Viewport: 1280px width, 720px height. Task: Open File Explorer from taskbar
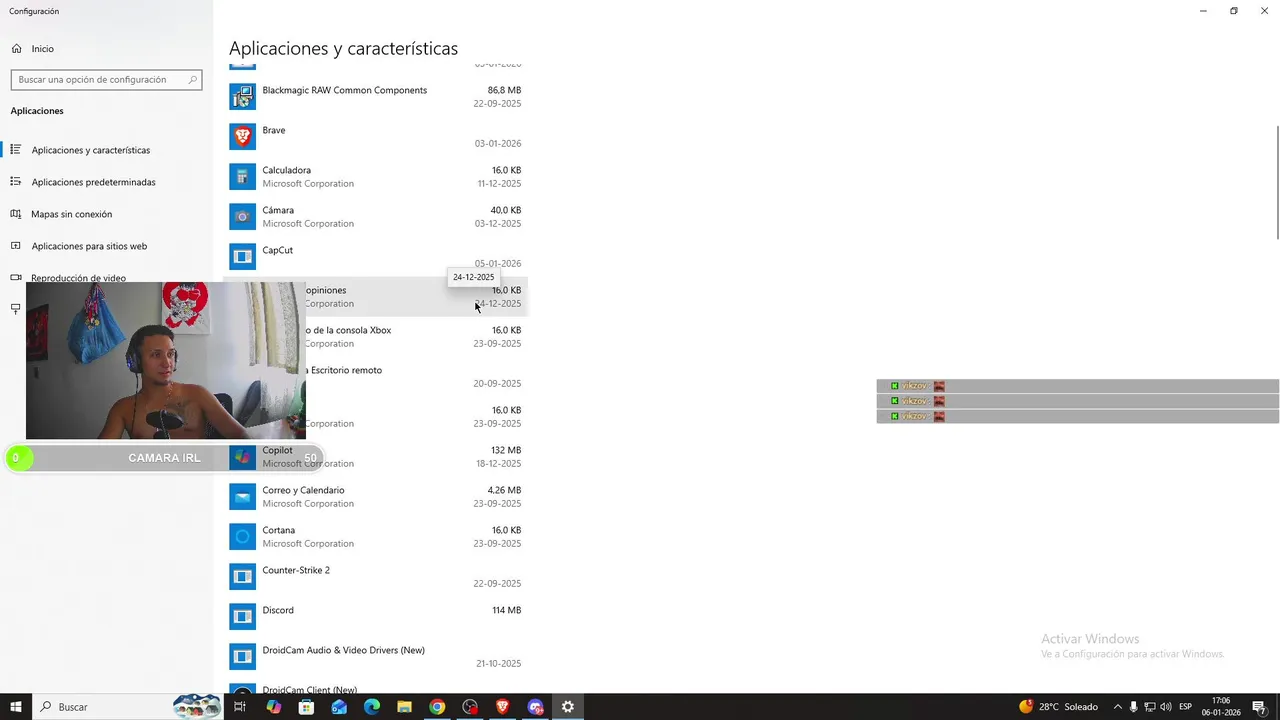click(x=404, y=707)
